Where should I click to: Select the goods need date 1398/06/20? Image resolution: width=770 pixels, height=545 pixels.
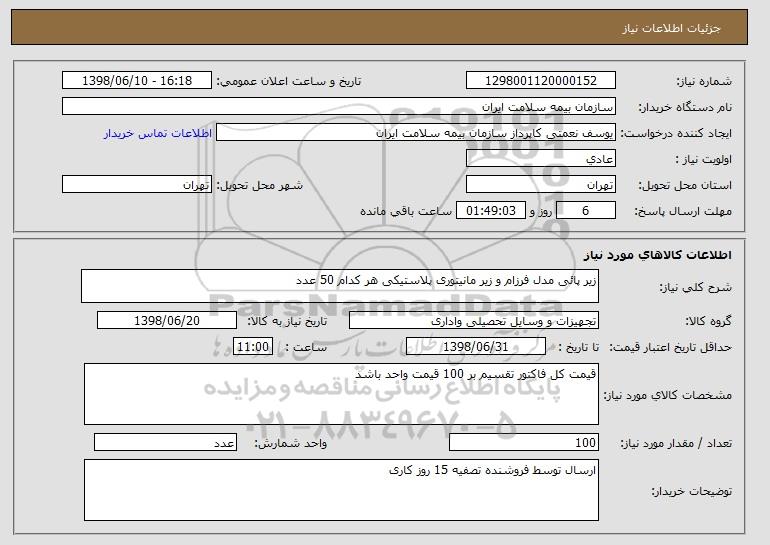tap(167, 321)
